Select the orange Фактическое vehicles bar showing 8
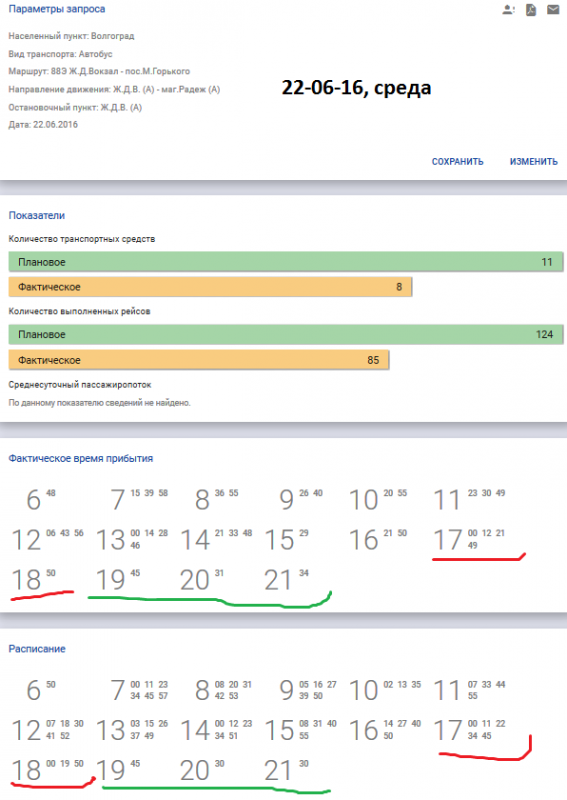This screenshot has height=800, width=567. (x=210, y=287)
